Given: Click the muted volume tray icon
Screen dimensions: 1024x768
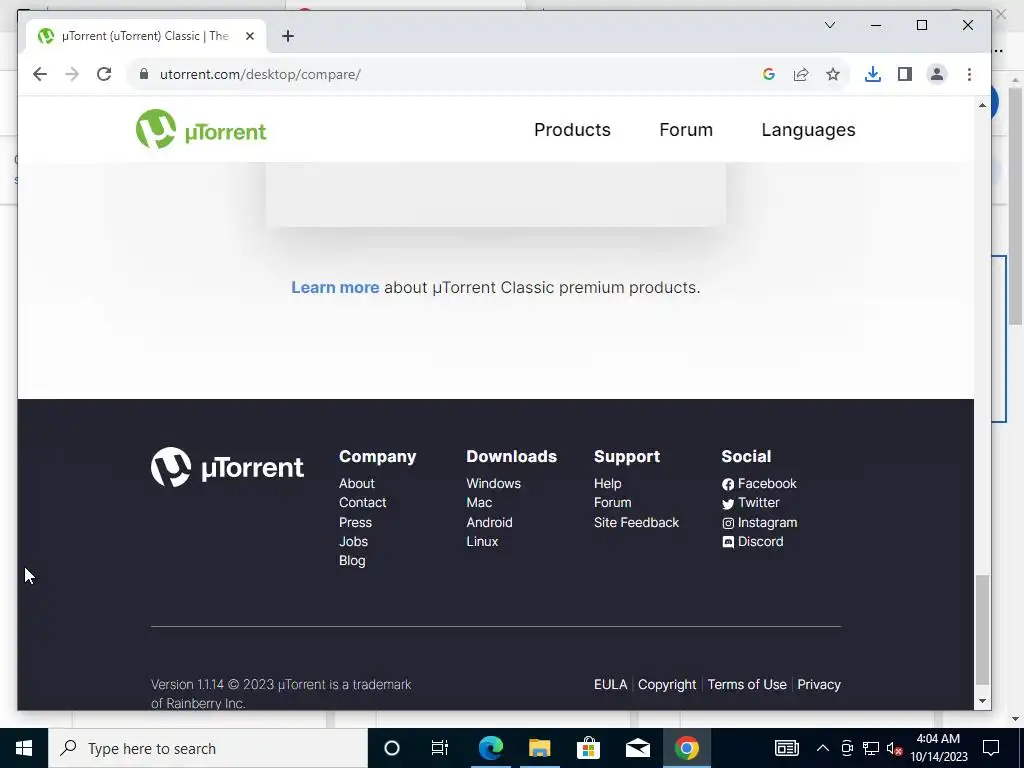Looking at the screenshot, I should (x=894, y=748).
